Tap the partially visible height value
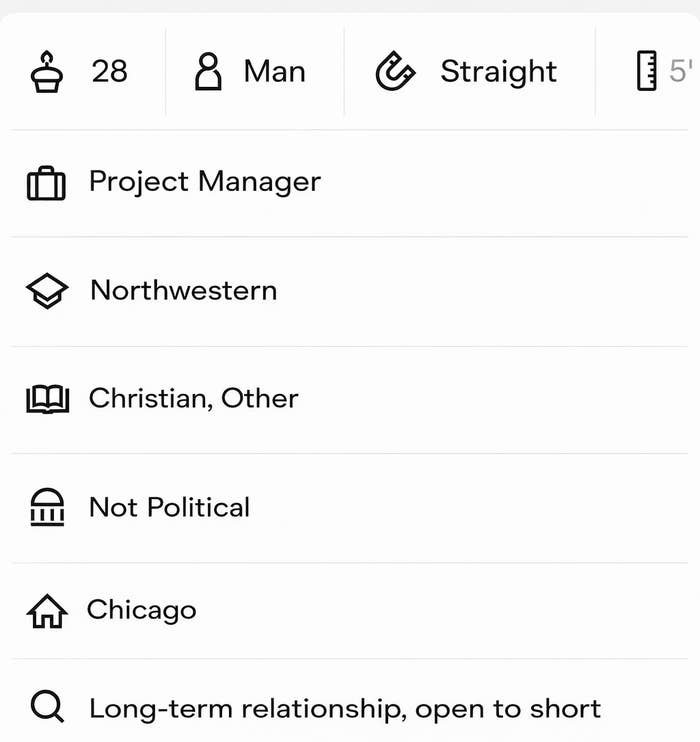 (x=681, y=72)
